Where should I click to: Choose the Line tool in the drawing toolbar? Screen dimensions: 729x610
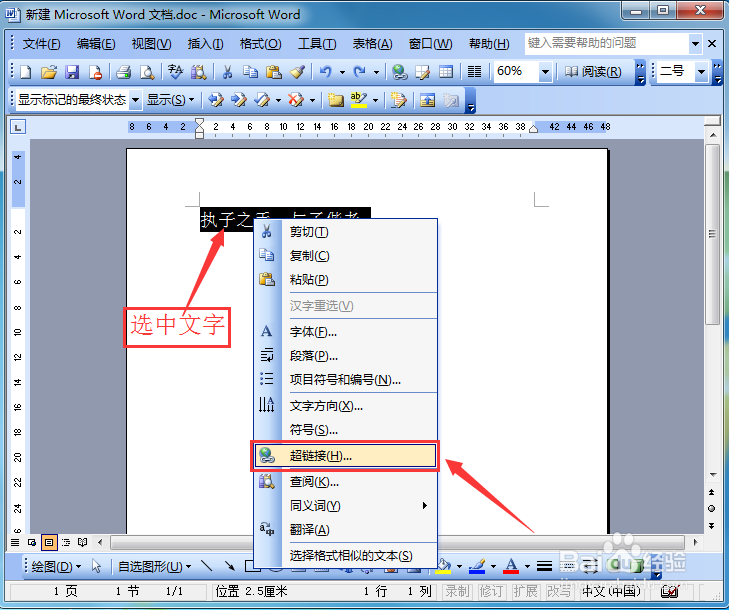pyautogui.click(x=206, y=566)
